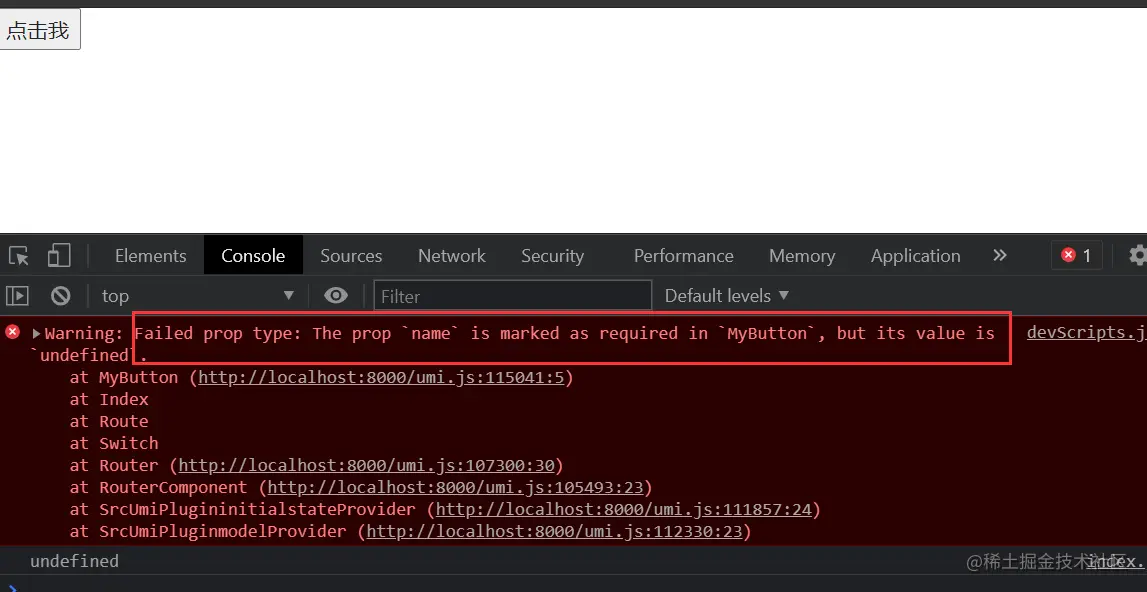Viewport: 1147px width, 592px height.
Task: Open the Performance tab
Action: point(683,255)
